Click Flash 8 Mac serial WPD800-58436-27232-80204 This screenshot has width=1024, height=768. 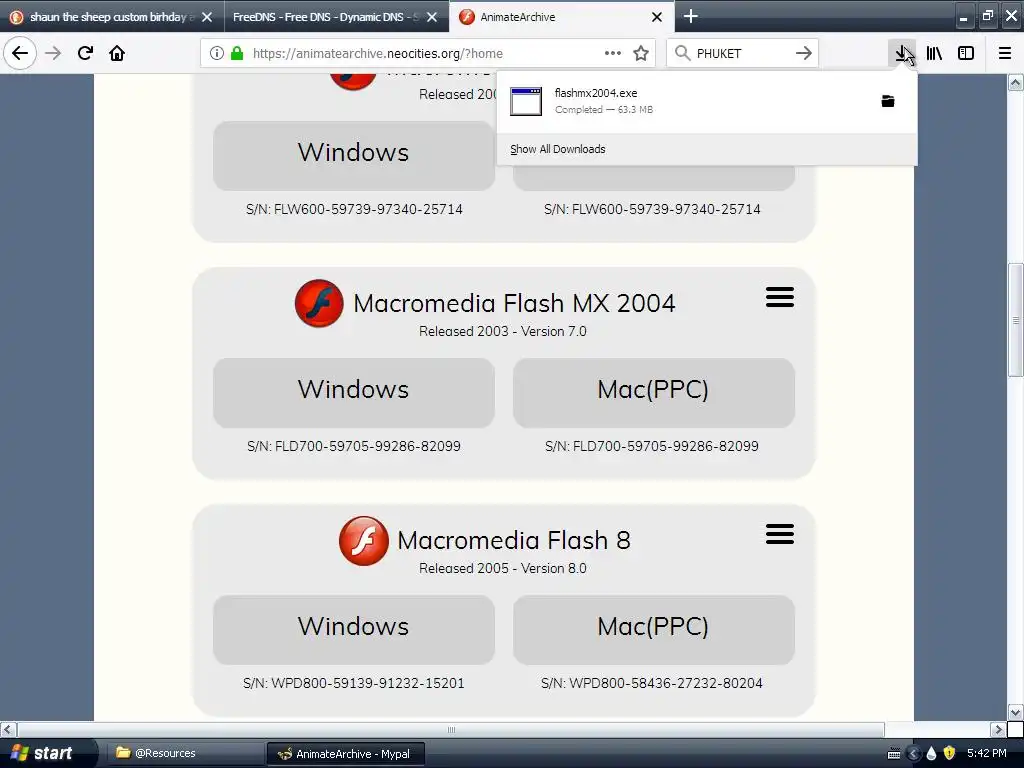(652, 683)
